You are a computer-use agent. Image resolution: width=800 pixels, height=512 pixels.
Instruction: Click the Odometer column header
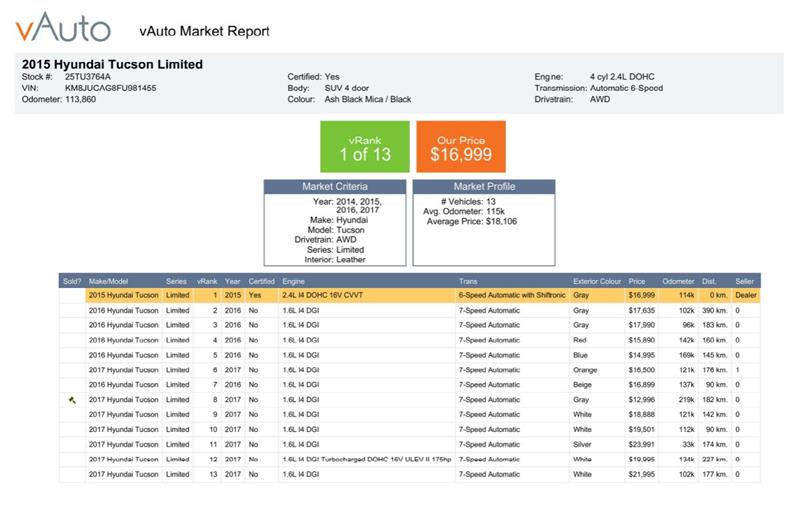[678, 281]
